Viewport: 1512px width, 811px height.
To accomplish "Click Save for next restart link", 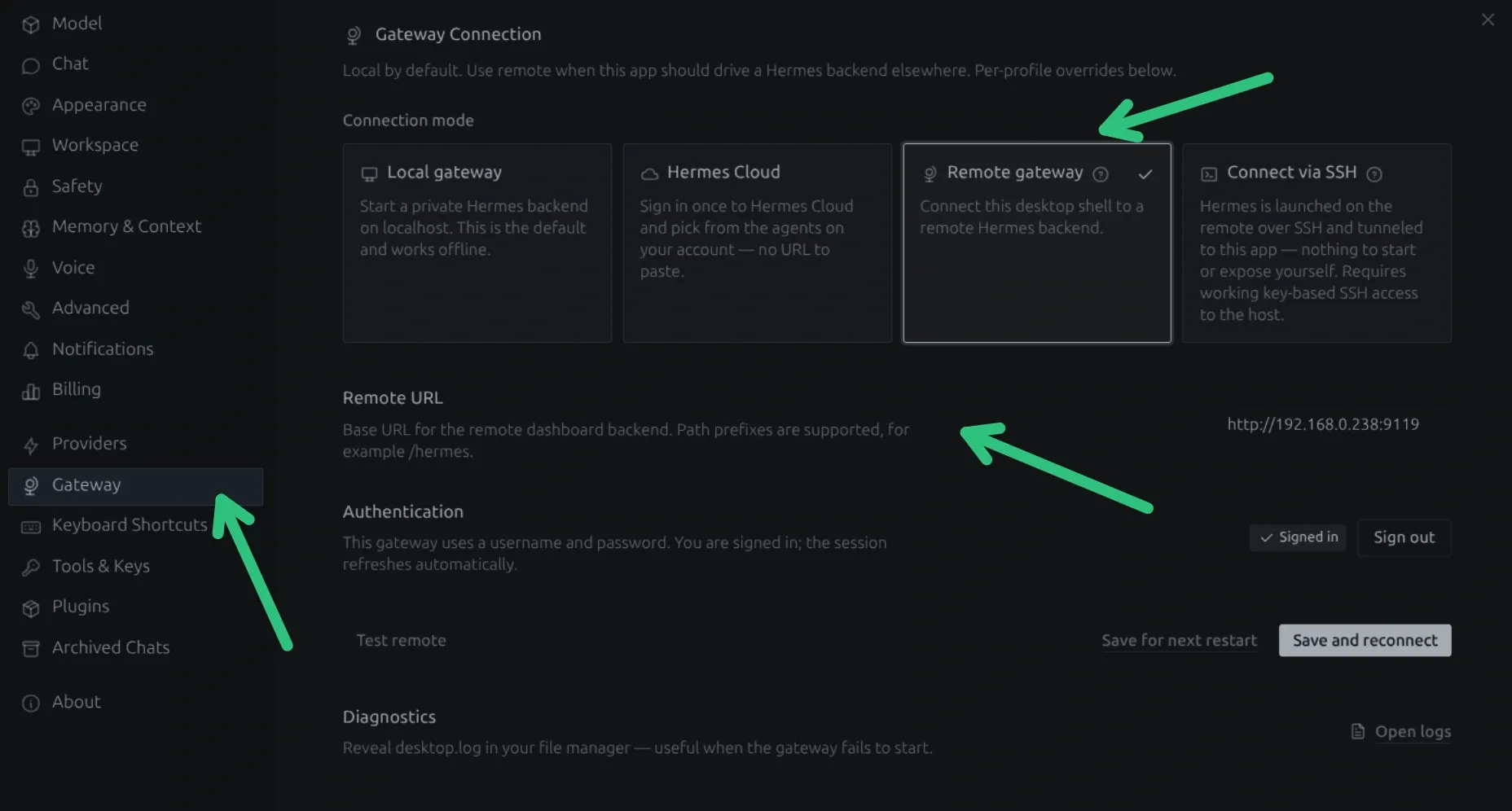I will pyautogui.click(x=1179, y=641).
